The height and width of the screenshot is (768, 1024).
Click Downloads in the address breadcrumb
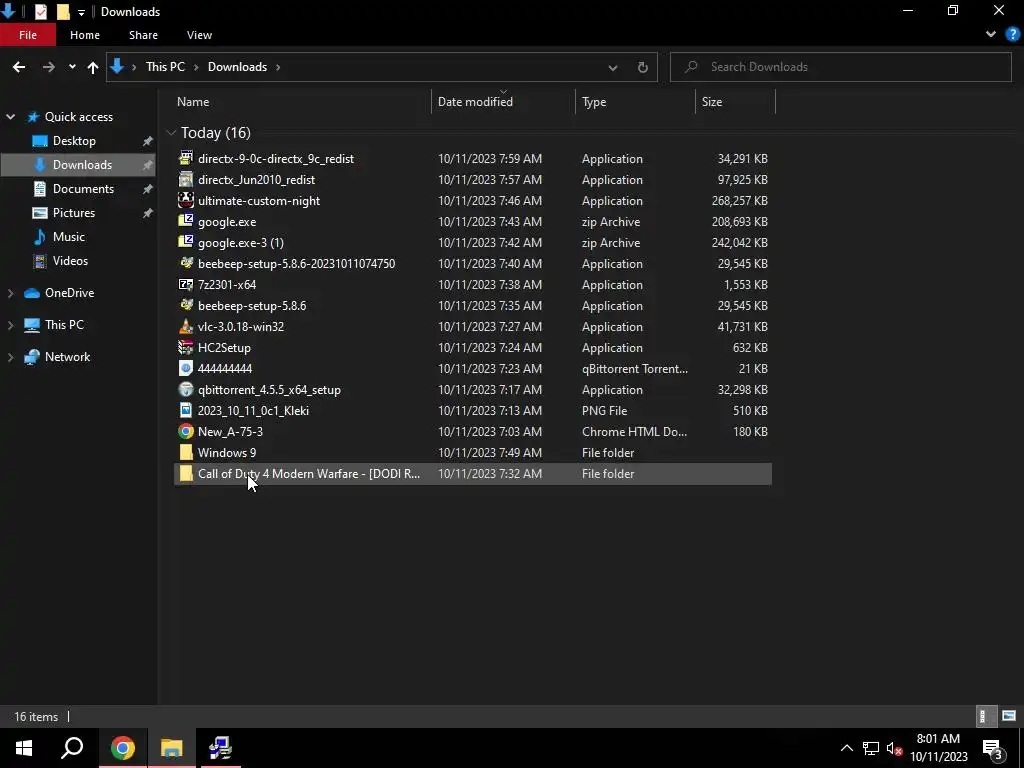[x=237, y=67]
